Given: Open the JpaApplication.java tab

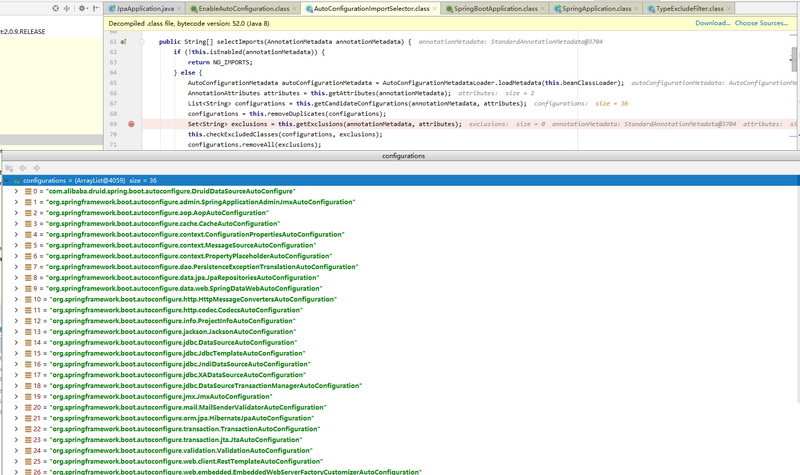Looking at the screenshot, I should (x=145, y=9).
